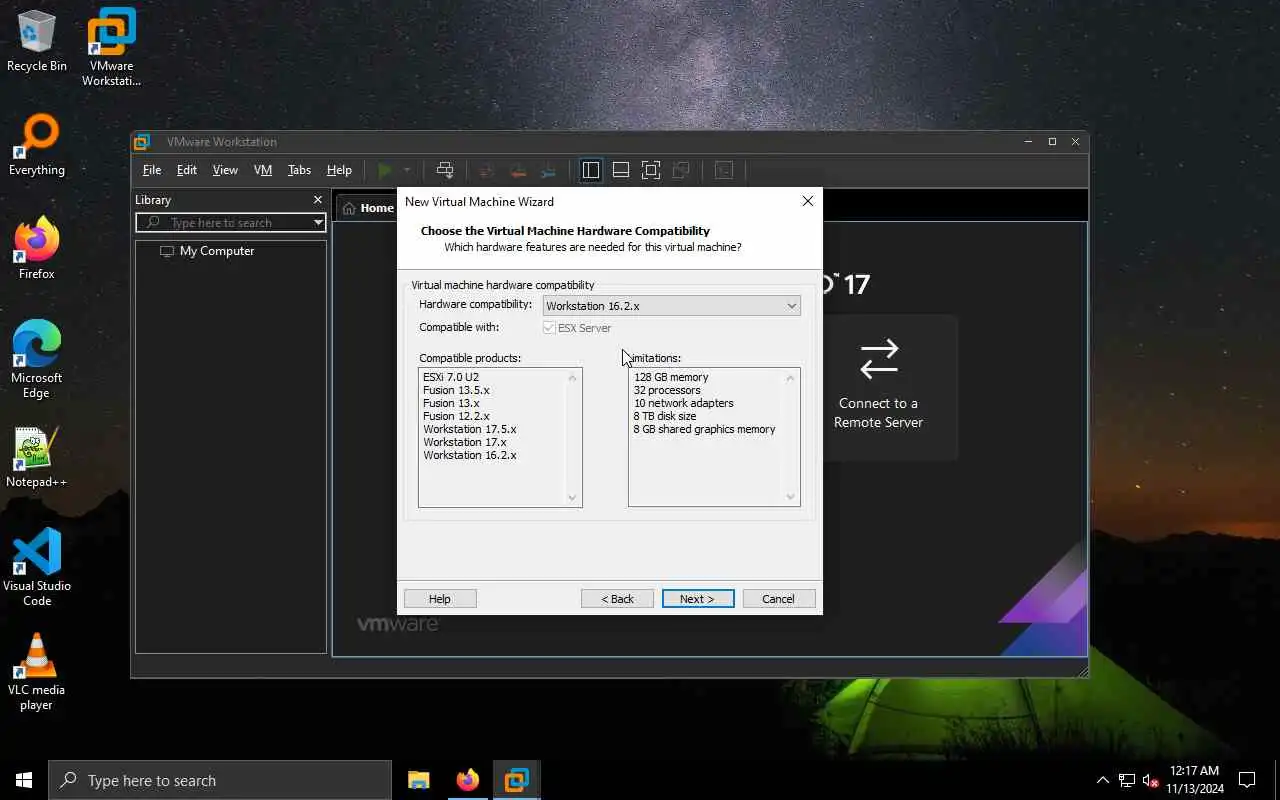Click the Windows Start button
The width and height of the screenshot is (1280, 800).
tap(24, 780)
